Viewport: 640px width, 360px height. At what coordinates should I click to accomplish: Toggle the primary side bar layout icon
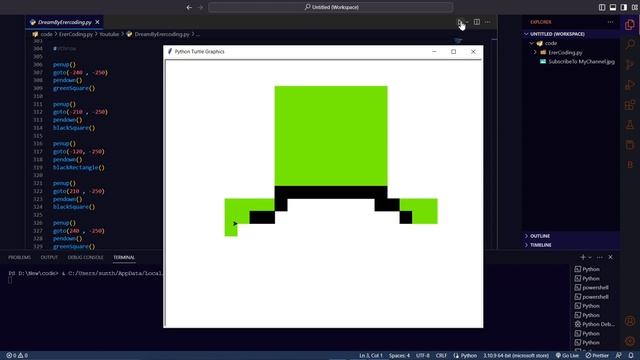(x=602, y=7)
